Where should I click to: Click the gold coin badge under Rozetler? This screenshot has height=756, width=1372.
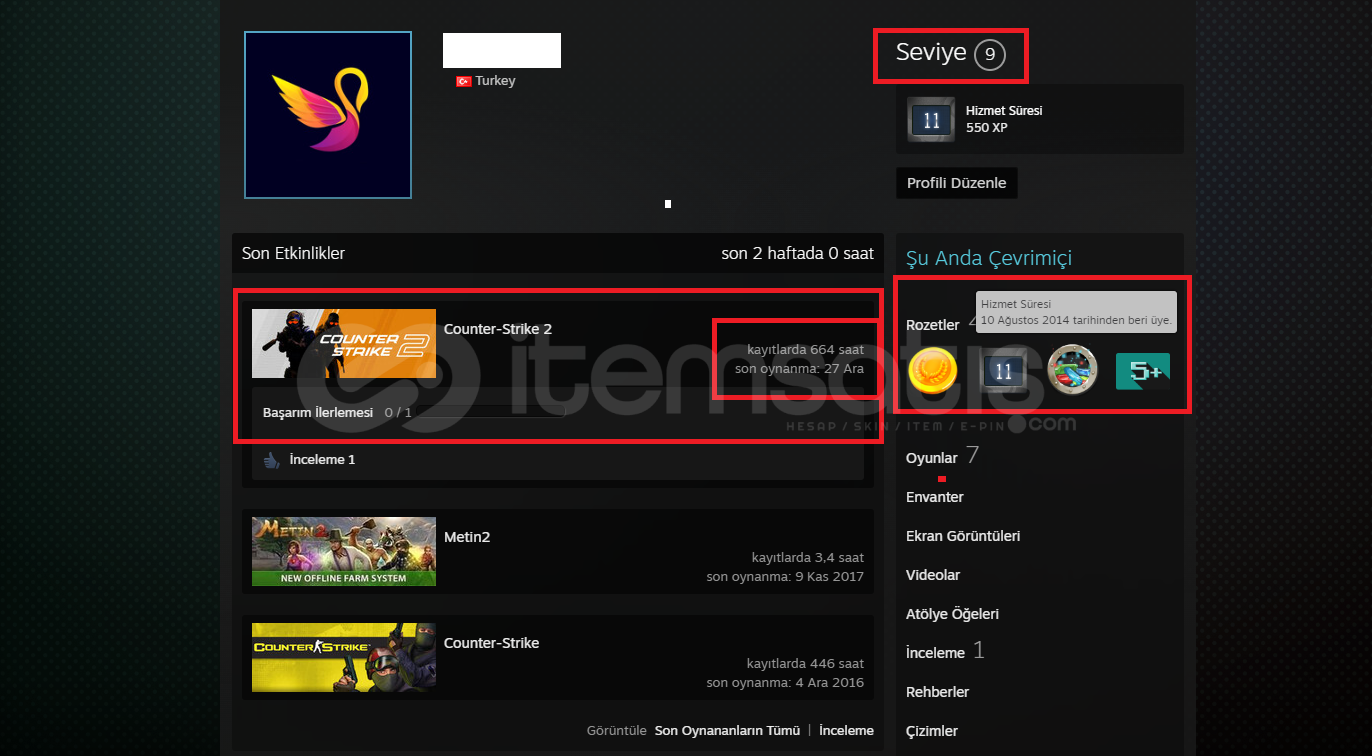click(932, 371)
